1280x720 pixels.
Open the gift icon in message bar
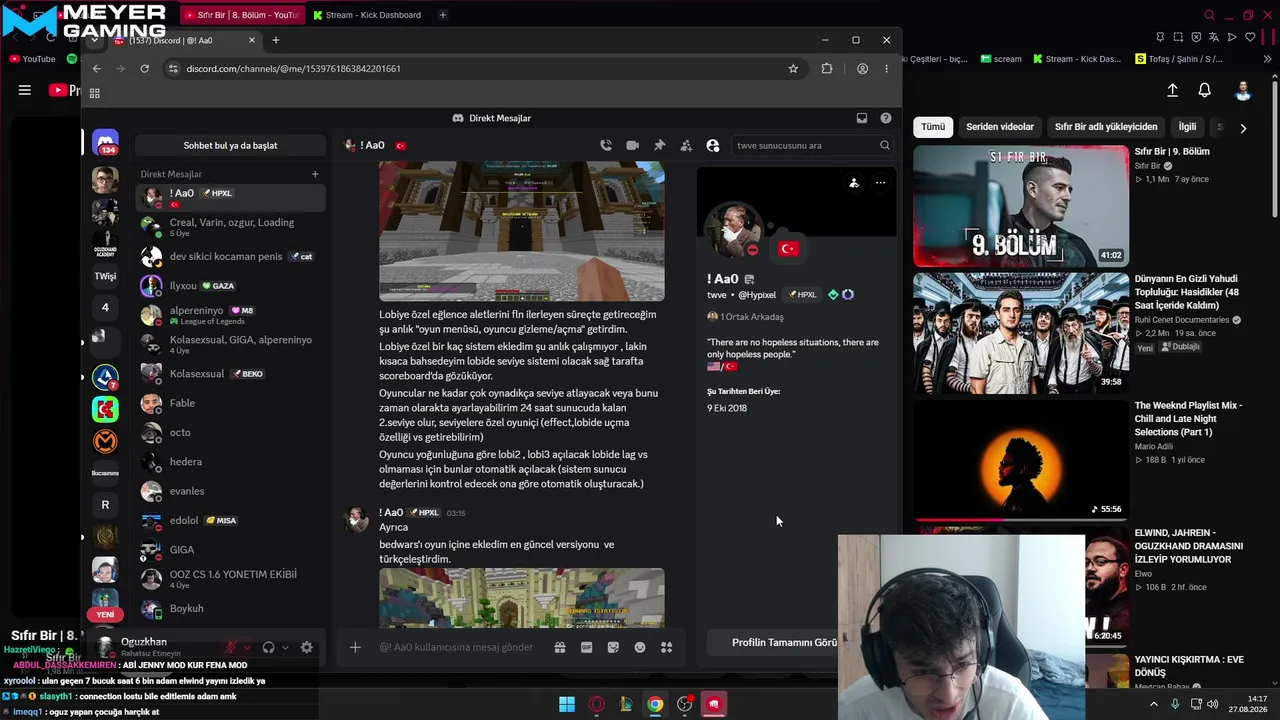[560, 647]
